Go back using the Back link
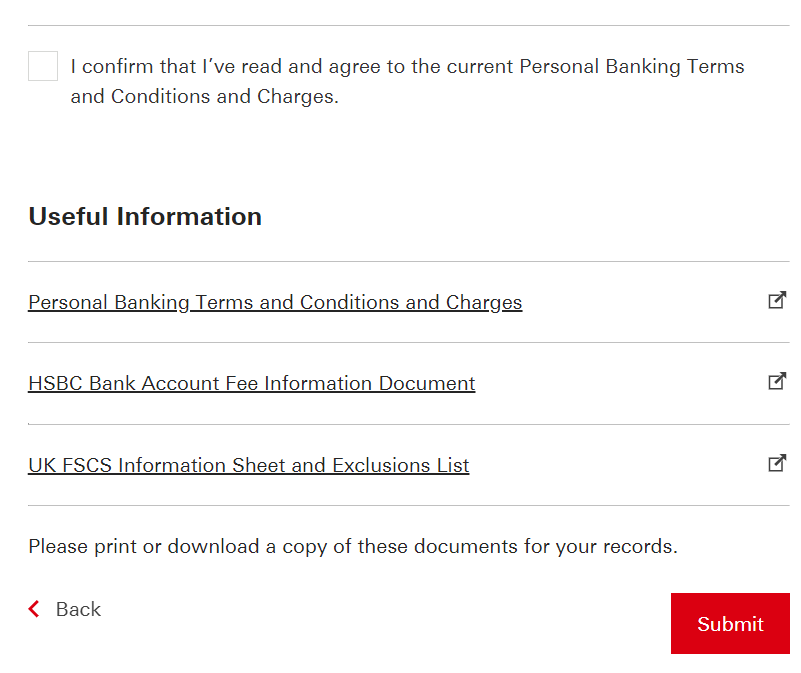Screen dimensions: 801x673 coord(64,609)
